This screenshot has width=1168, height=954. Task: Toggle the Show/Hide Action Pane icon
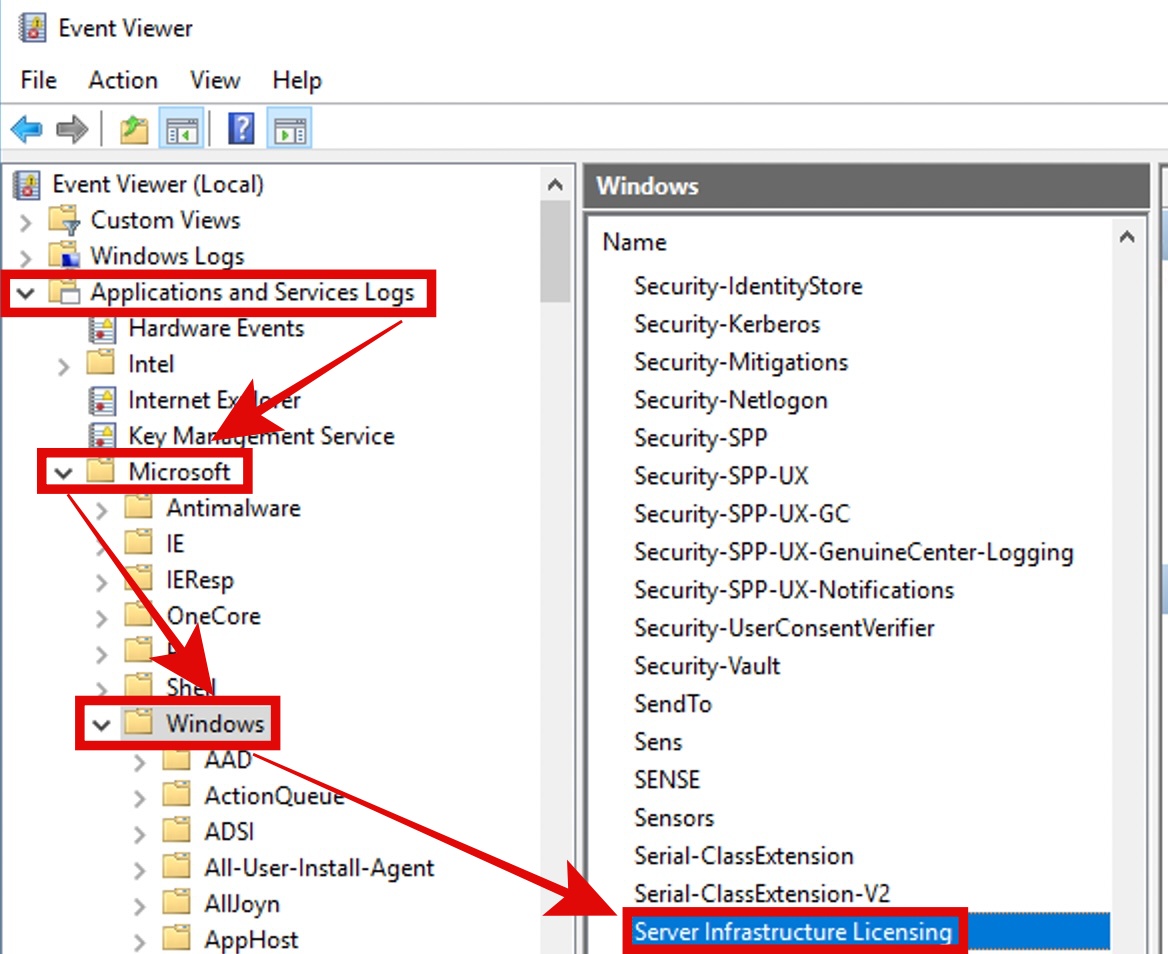point(291,130)
